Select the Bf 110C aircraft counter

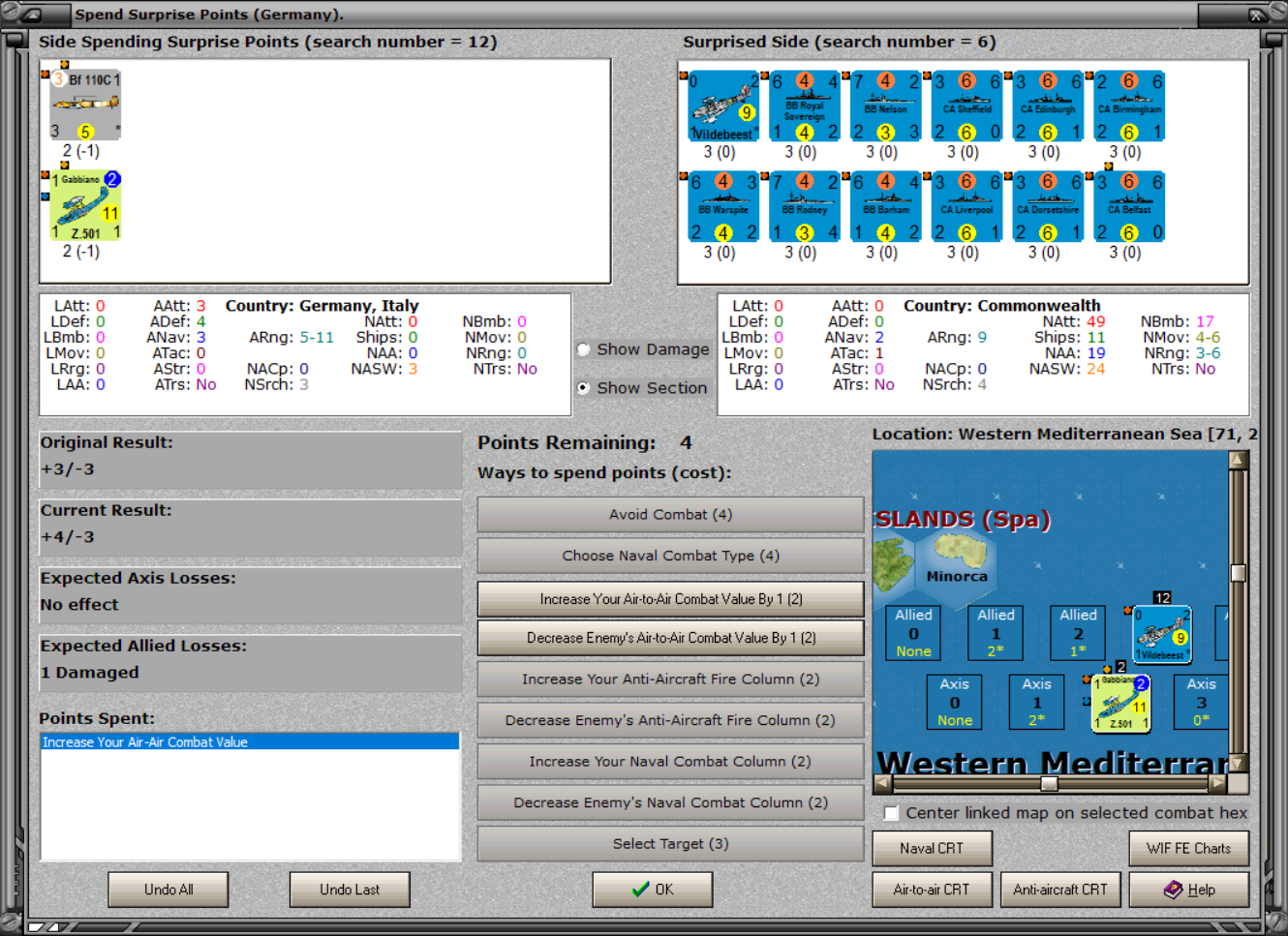pyautogui.click(x=85, y=106)
